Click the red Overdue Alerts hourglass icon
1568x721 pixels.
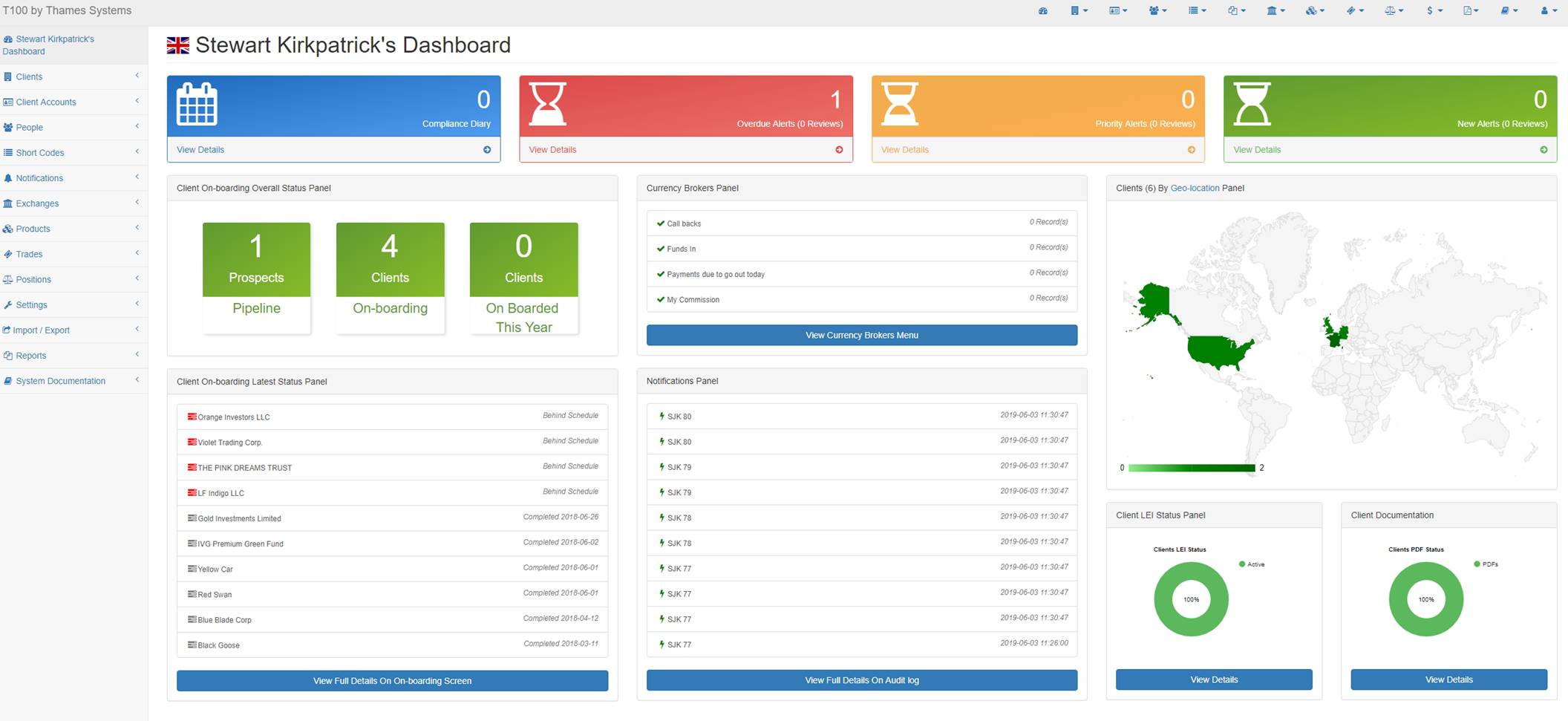pos(548,104)
